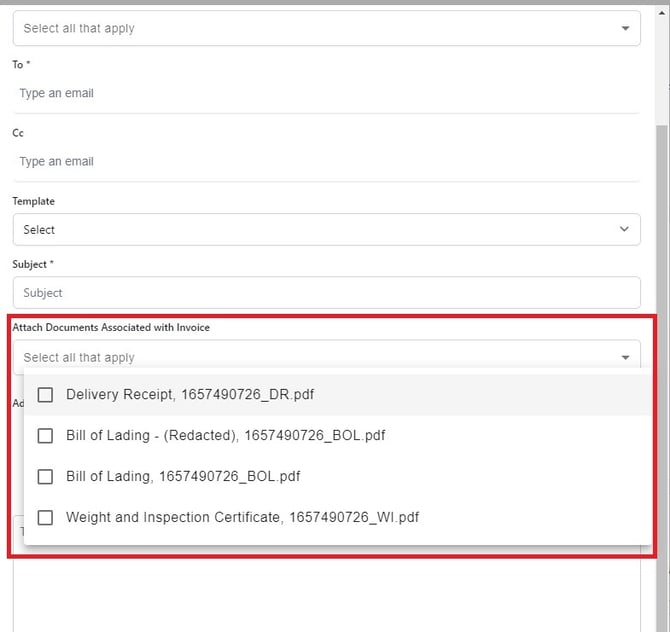Open the top Select all that apply dropdown

coord(326,28)
